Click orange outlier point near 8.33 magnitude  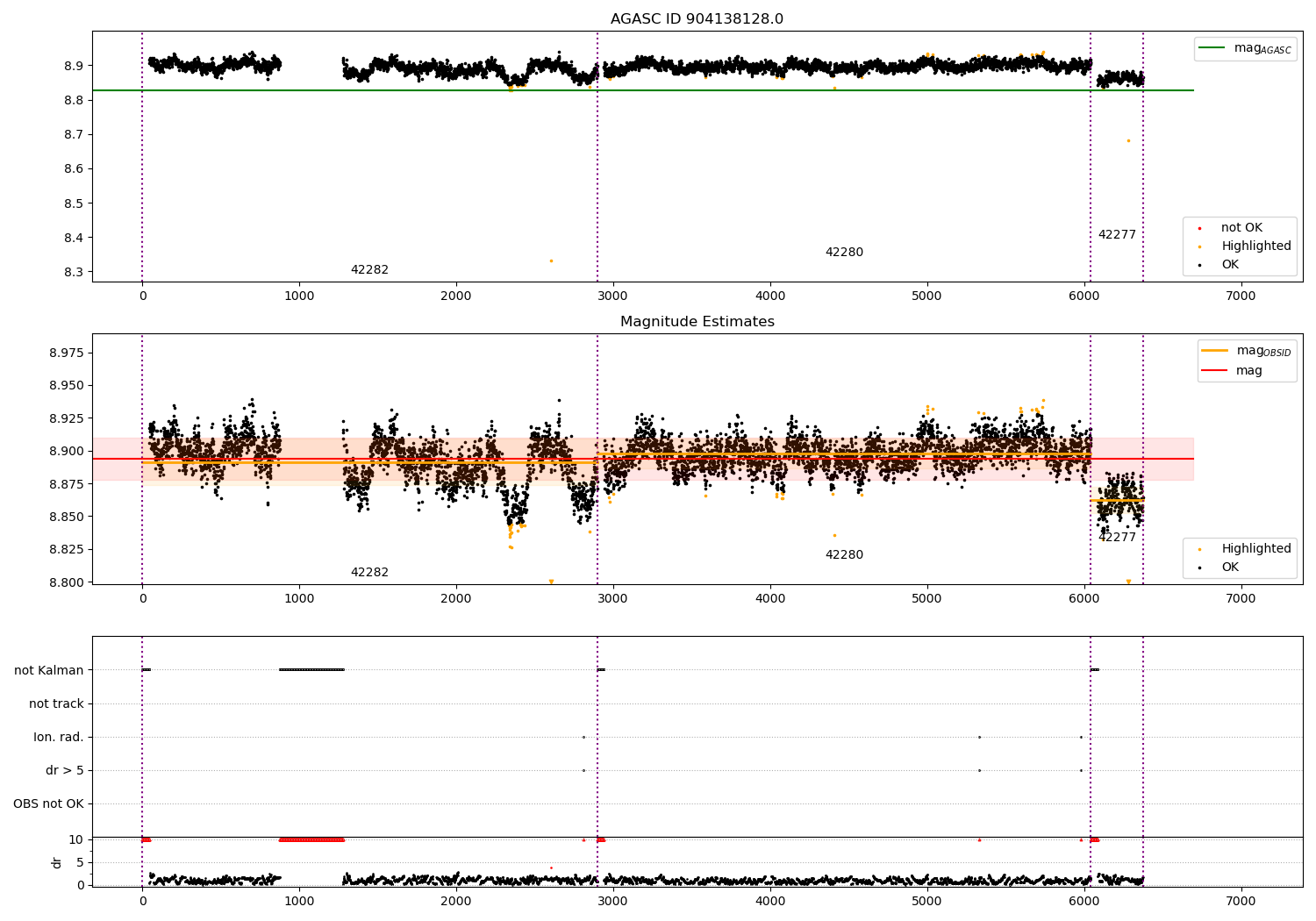click(551, 261)
